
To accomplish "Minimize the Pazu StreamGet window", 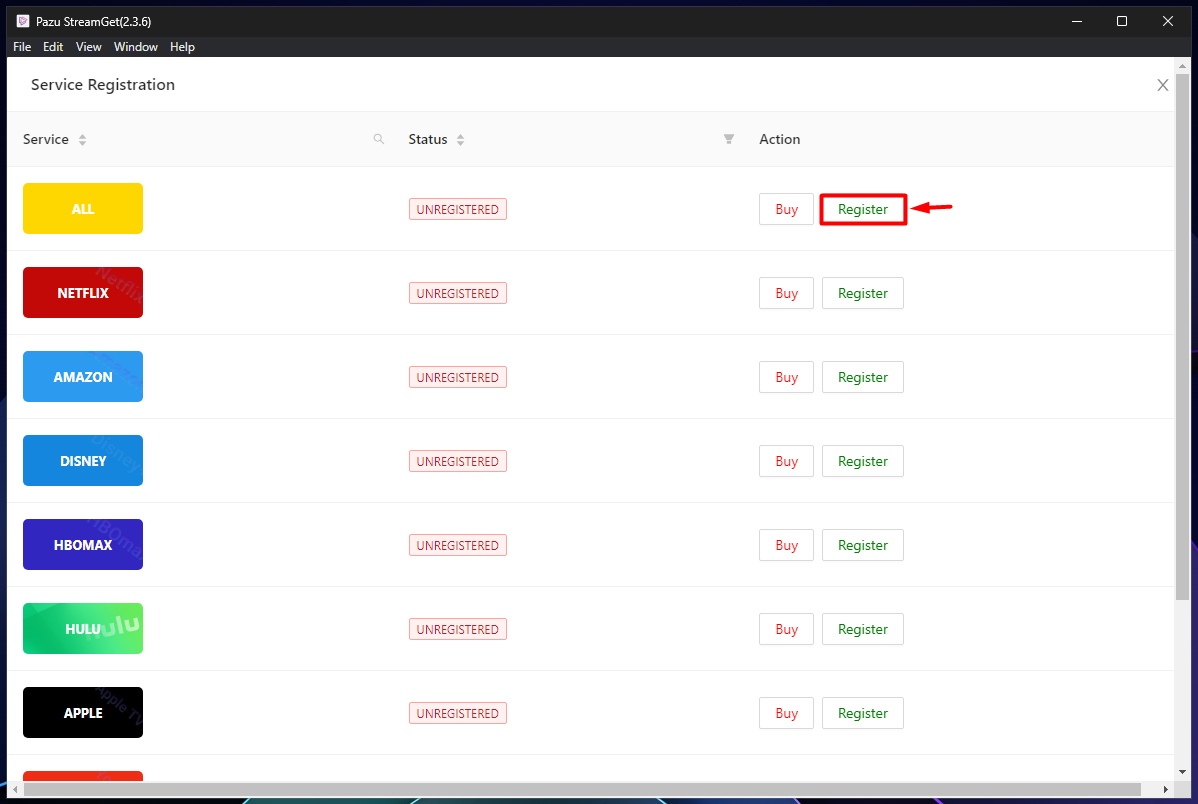I will 1077,21.
